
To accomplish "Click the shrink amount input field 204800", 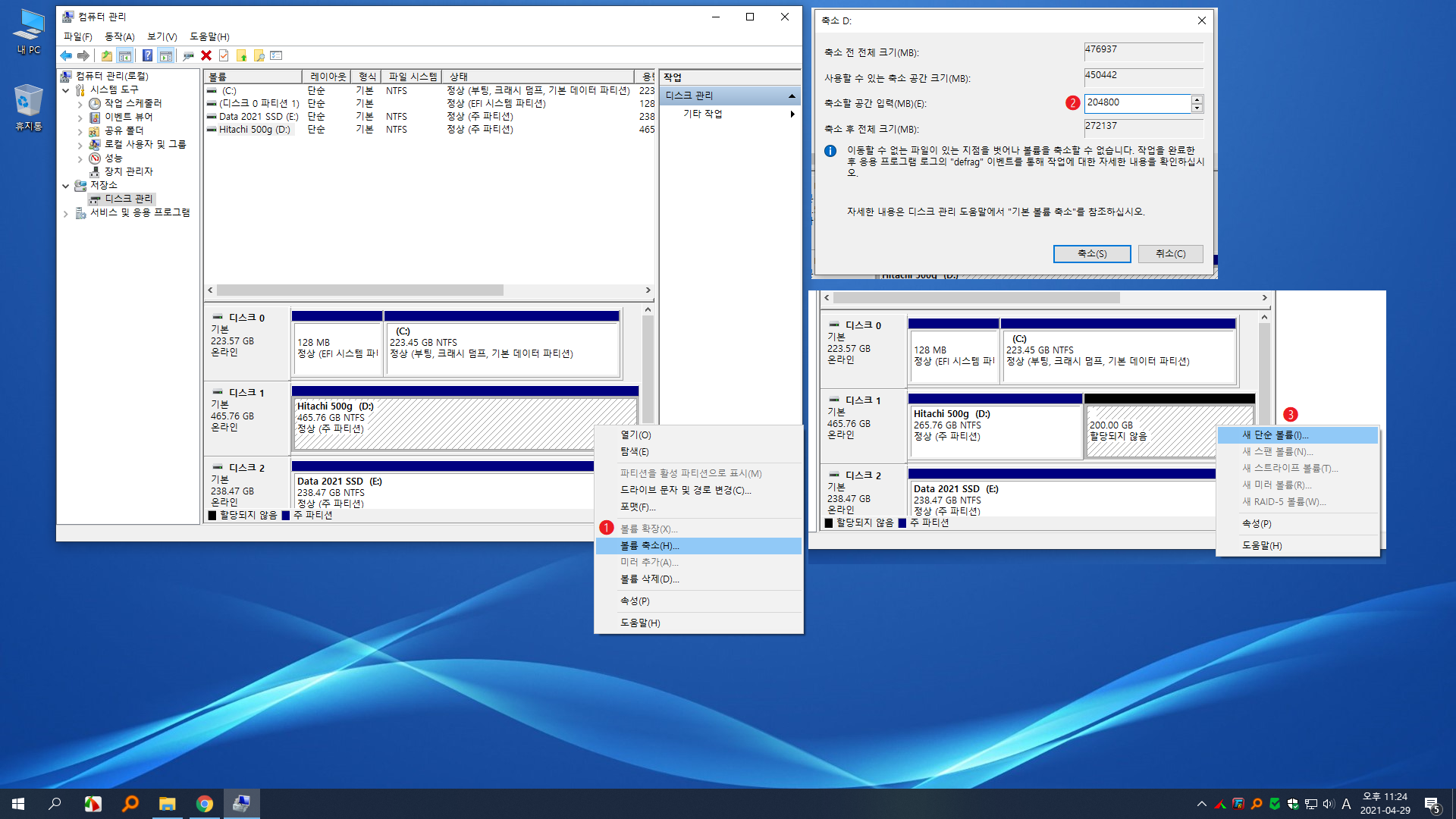I will (1137, 103).
